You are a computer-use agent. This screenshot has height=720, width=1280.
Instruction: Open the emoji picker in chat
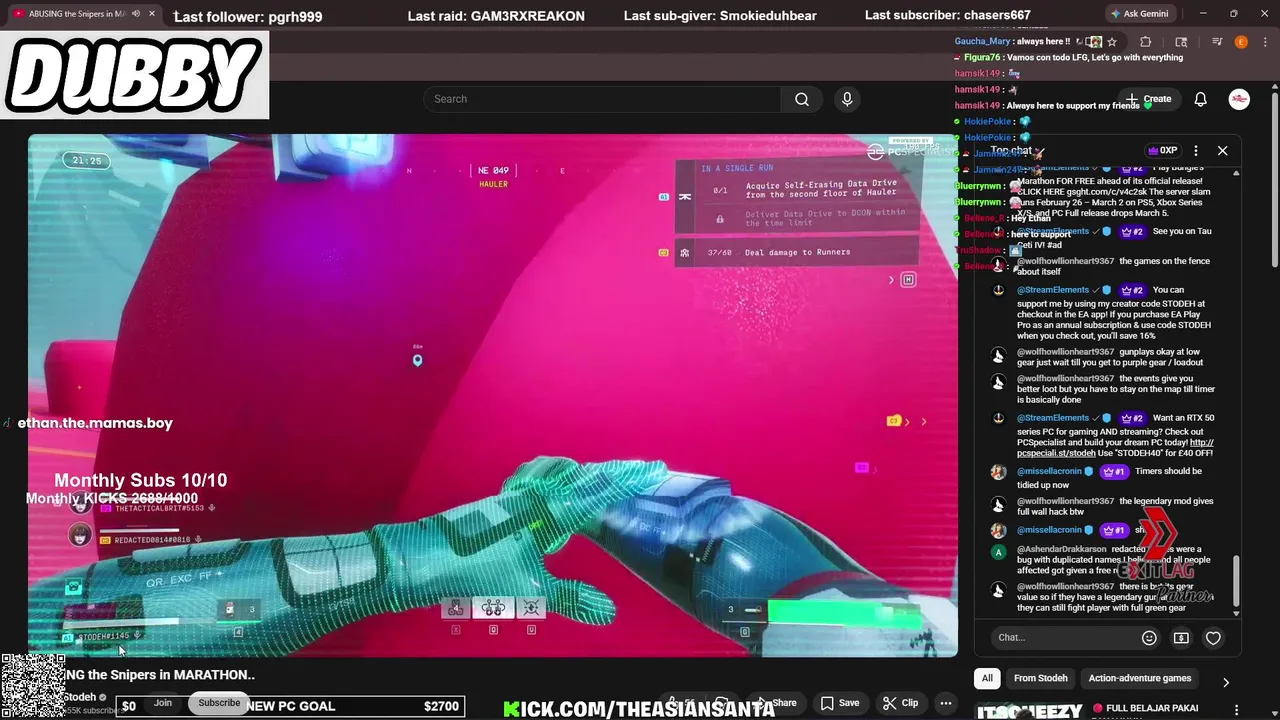pyautogui.click(x=1149, y=638)
